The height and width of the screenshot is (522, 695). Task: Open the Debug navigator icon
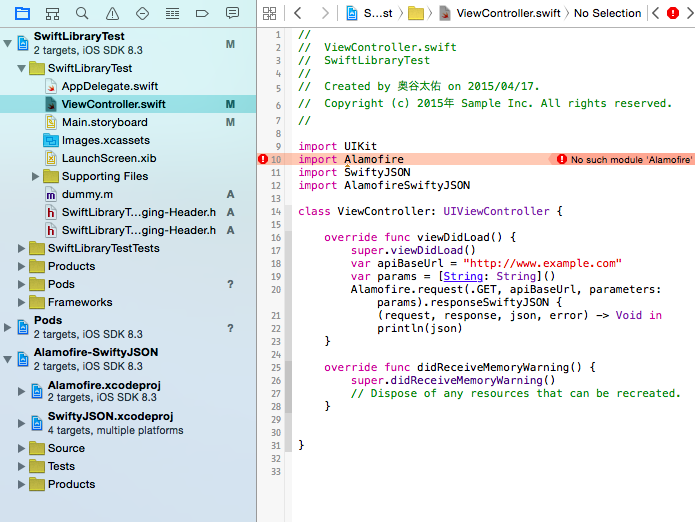(172, 13)
